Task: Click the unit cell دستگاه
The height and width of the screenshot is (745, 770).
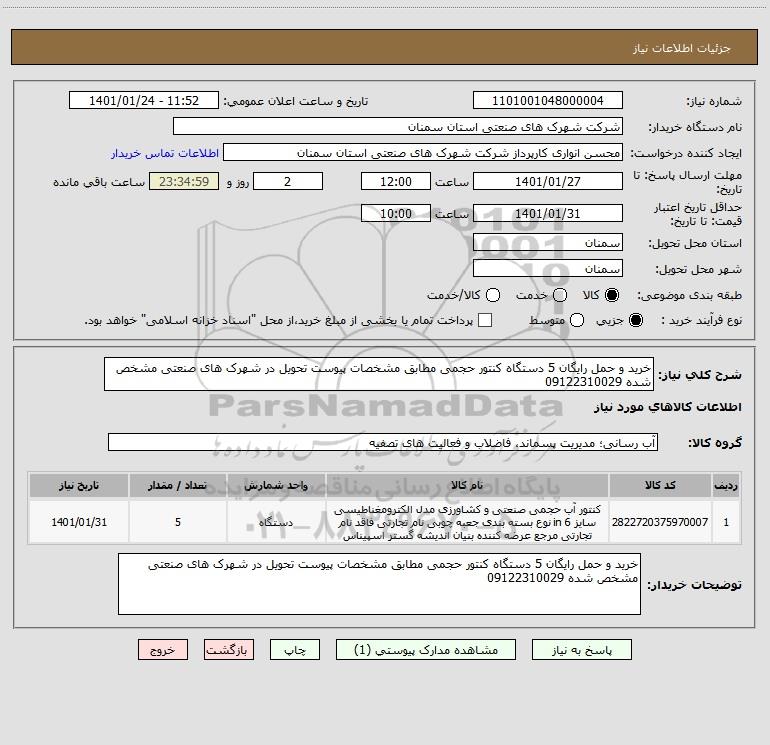Action: (x=276, y=522)
